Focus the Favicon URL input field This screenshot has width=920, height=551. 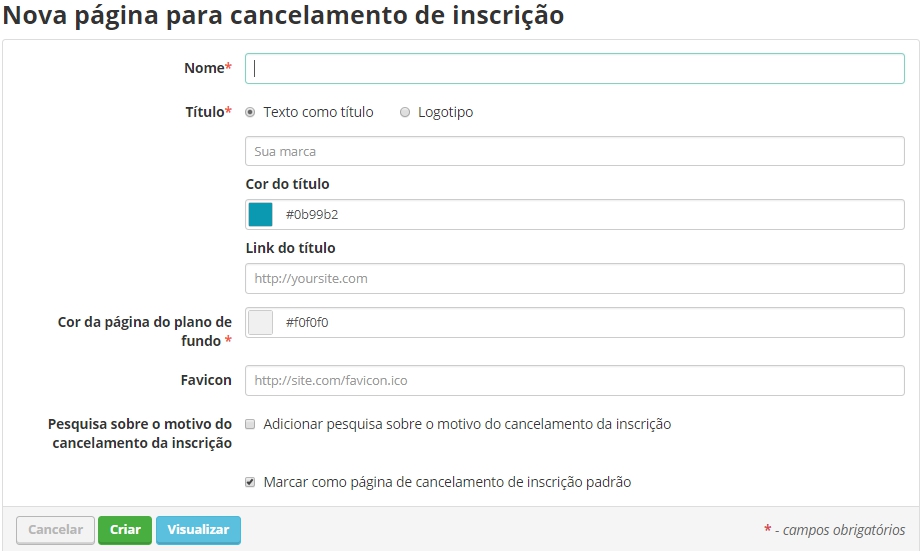(x=574, y=380)
